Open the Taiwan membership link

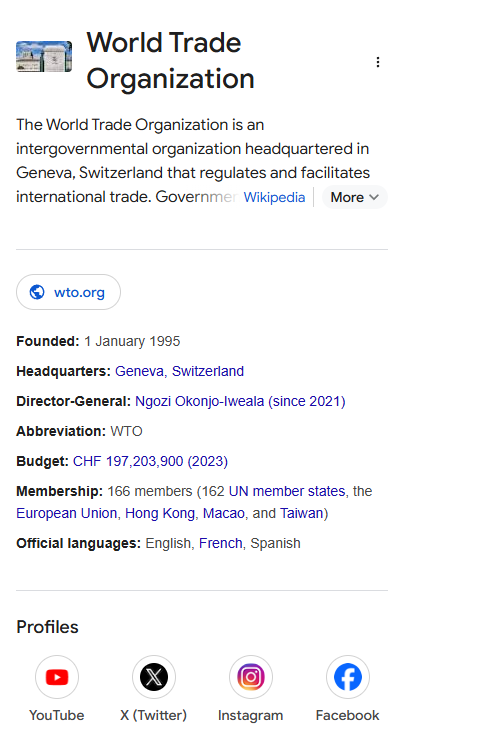(x=301, y=513)
